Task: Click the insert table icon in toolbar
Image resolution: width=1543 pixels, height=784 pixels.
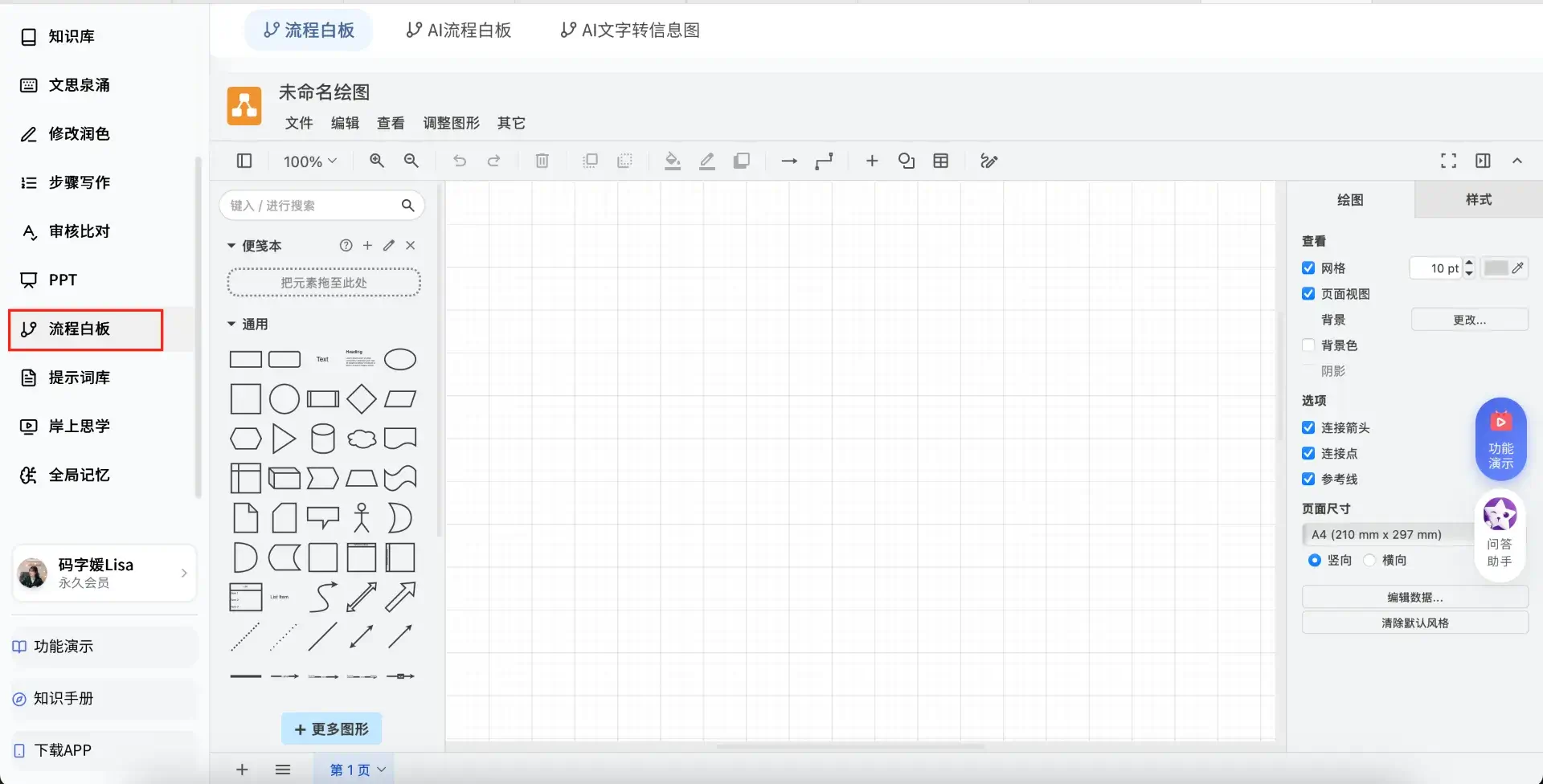Action: tap(940, 161)
